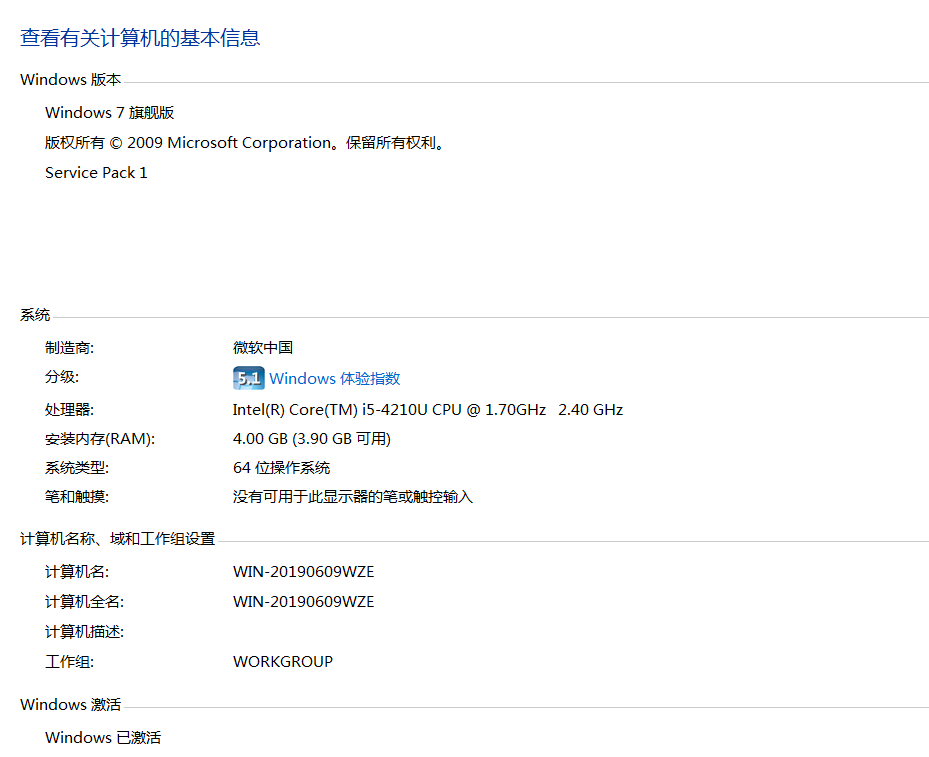The height and width of the screenshot is (757, 929).
Task: Click the 制造商 label
Action: pos(69,348)
